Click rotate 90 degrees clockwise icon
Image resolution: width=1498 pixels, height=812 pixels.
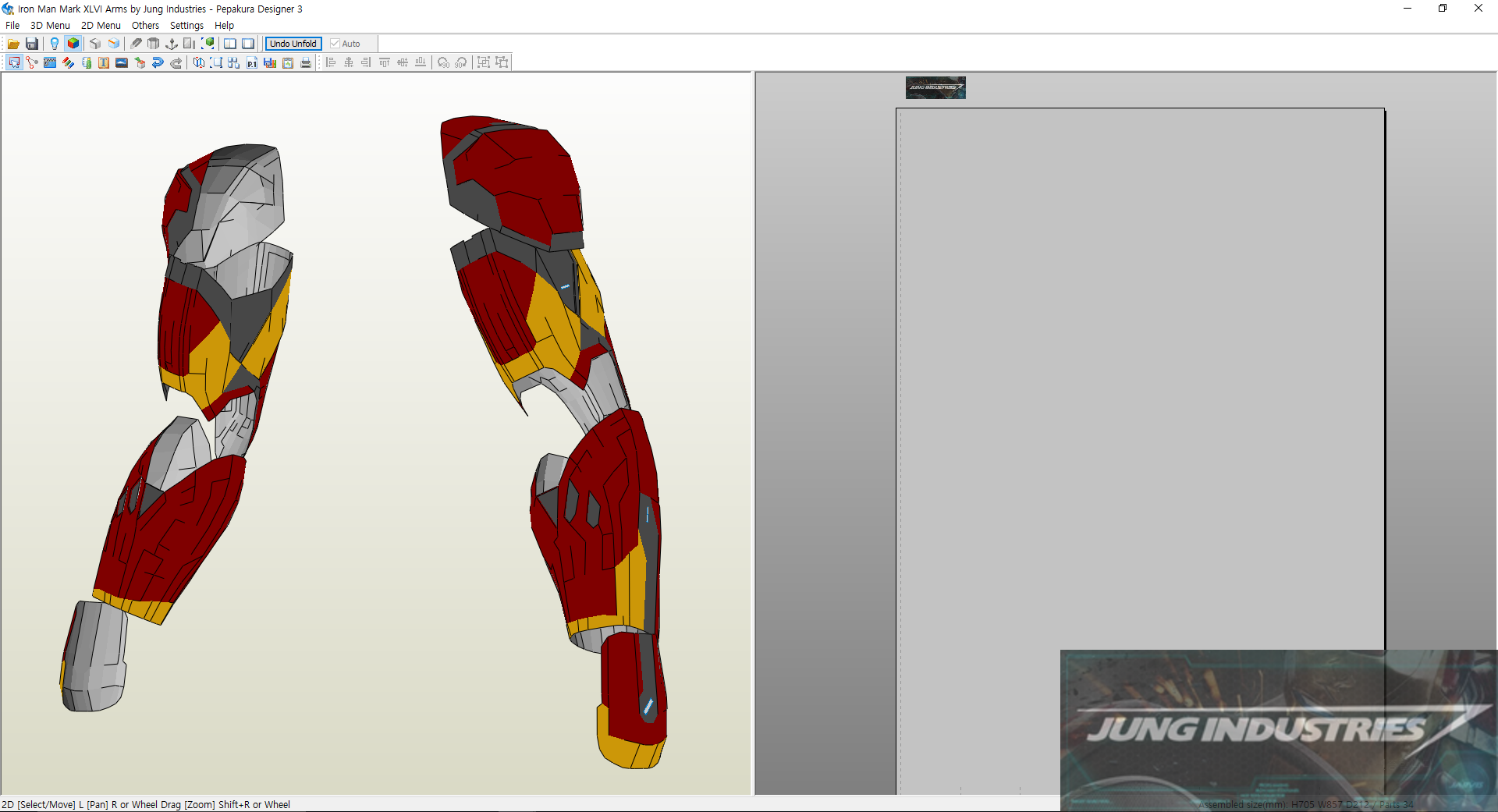coord(461,62)
